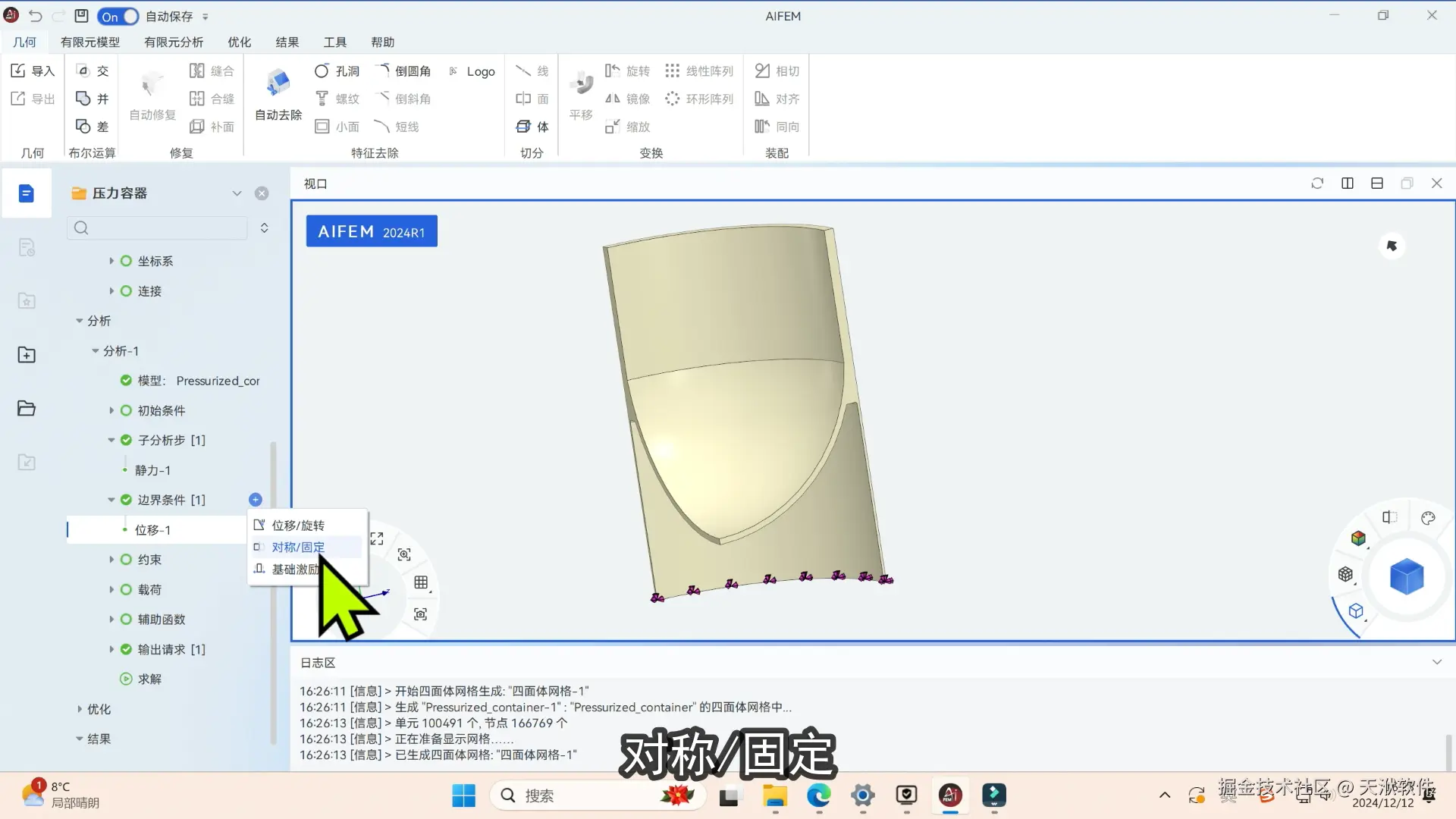Click the 体 body split icon

[x=523, y=127]
